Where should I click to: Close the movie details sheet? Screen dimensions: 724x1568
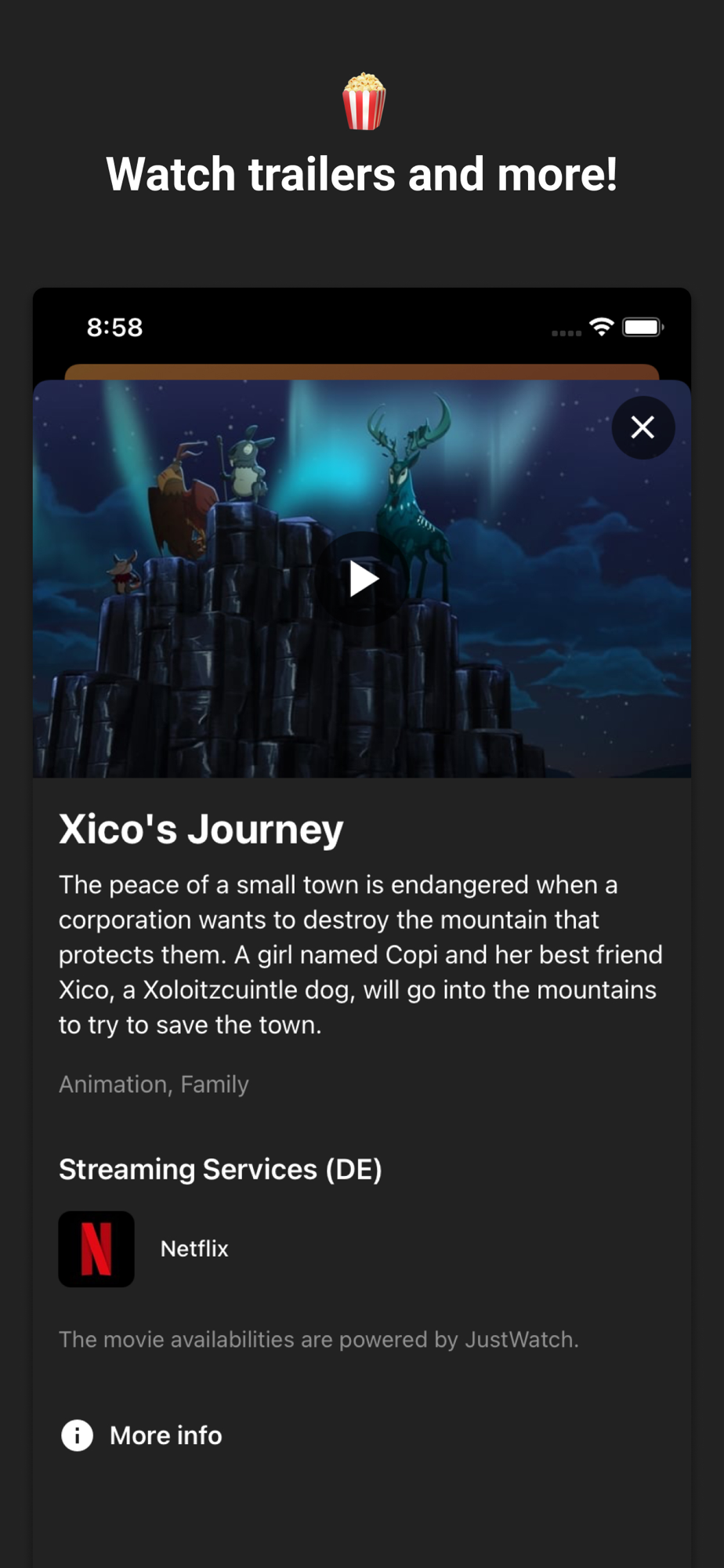(643, 427)
